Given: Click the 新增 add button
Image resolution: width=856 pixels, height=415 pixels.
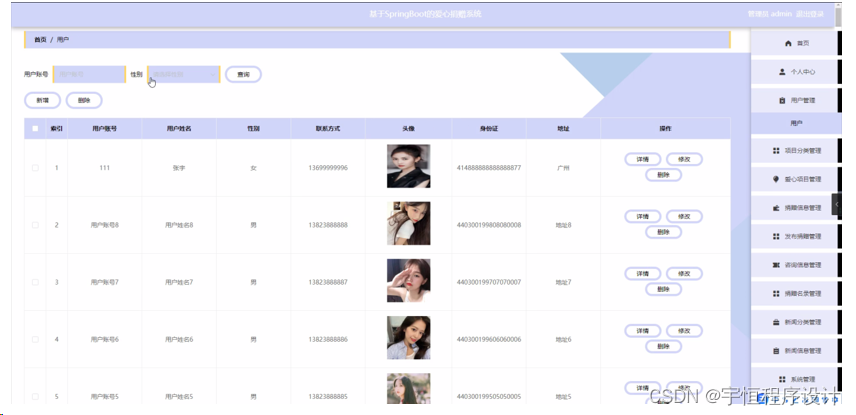Looking at the screenshot, I should pos(43,100).
